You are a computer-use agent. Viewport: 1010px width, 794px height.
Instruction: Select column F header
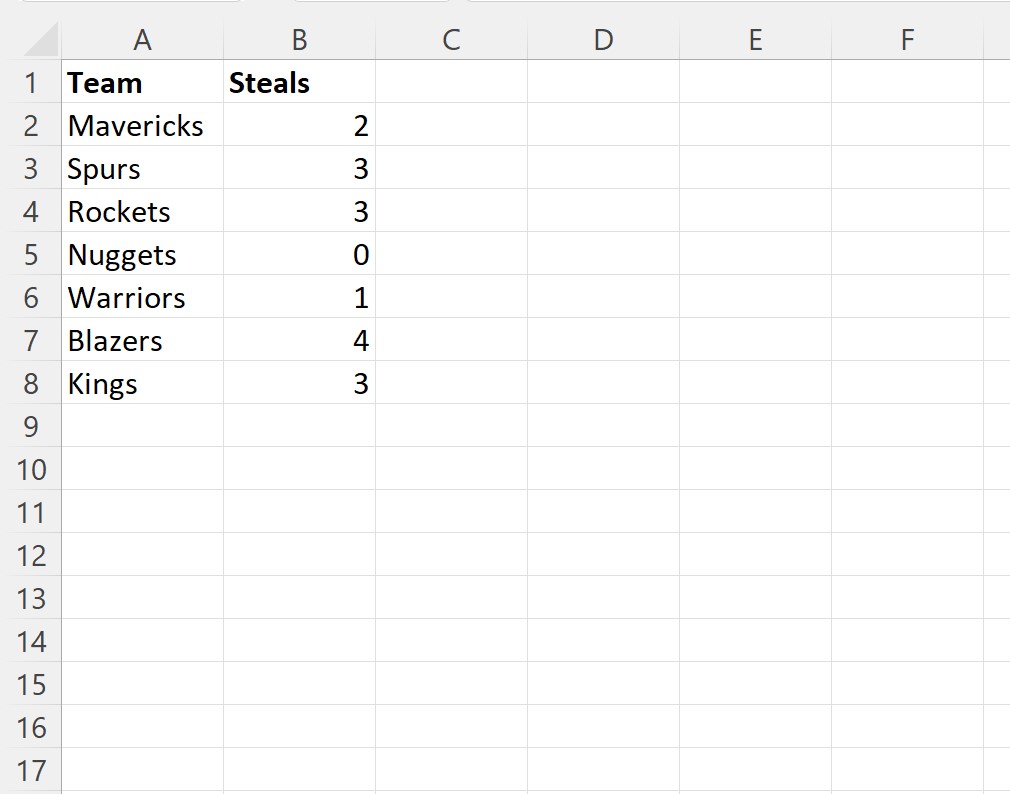click(908, 40)
